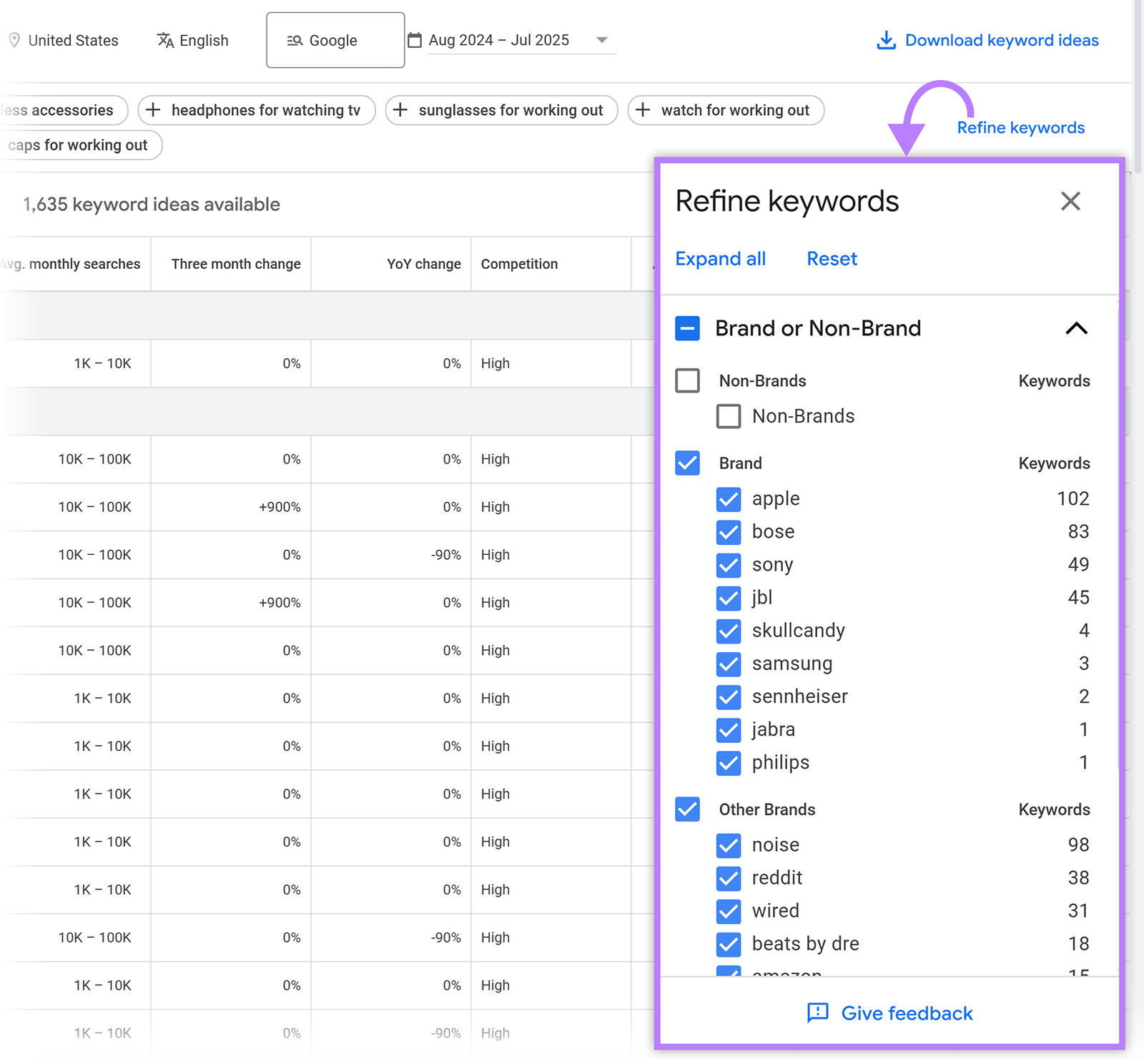
Task: Click the location pin icon next to United States
Action: click(x=14, y=40)
